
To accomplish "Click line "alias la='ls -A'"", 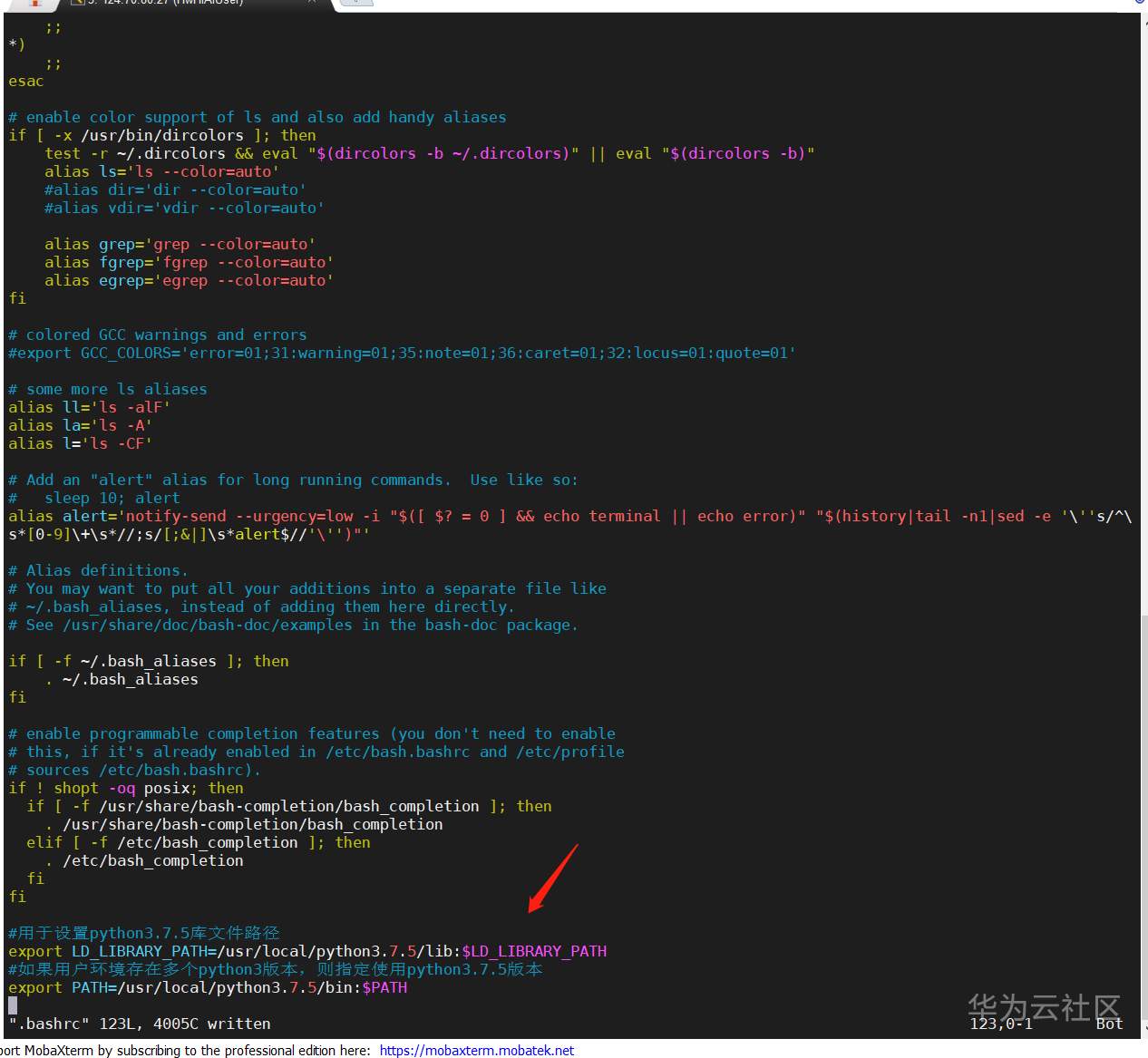I will pos(81,425).
